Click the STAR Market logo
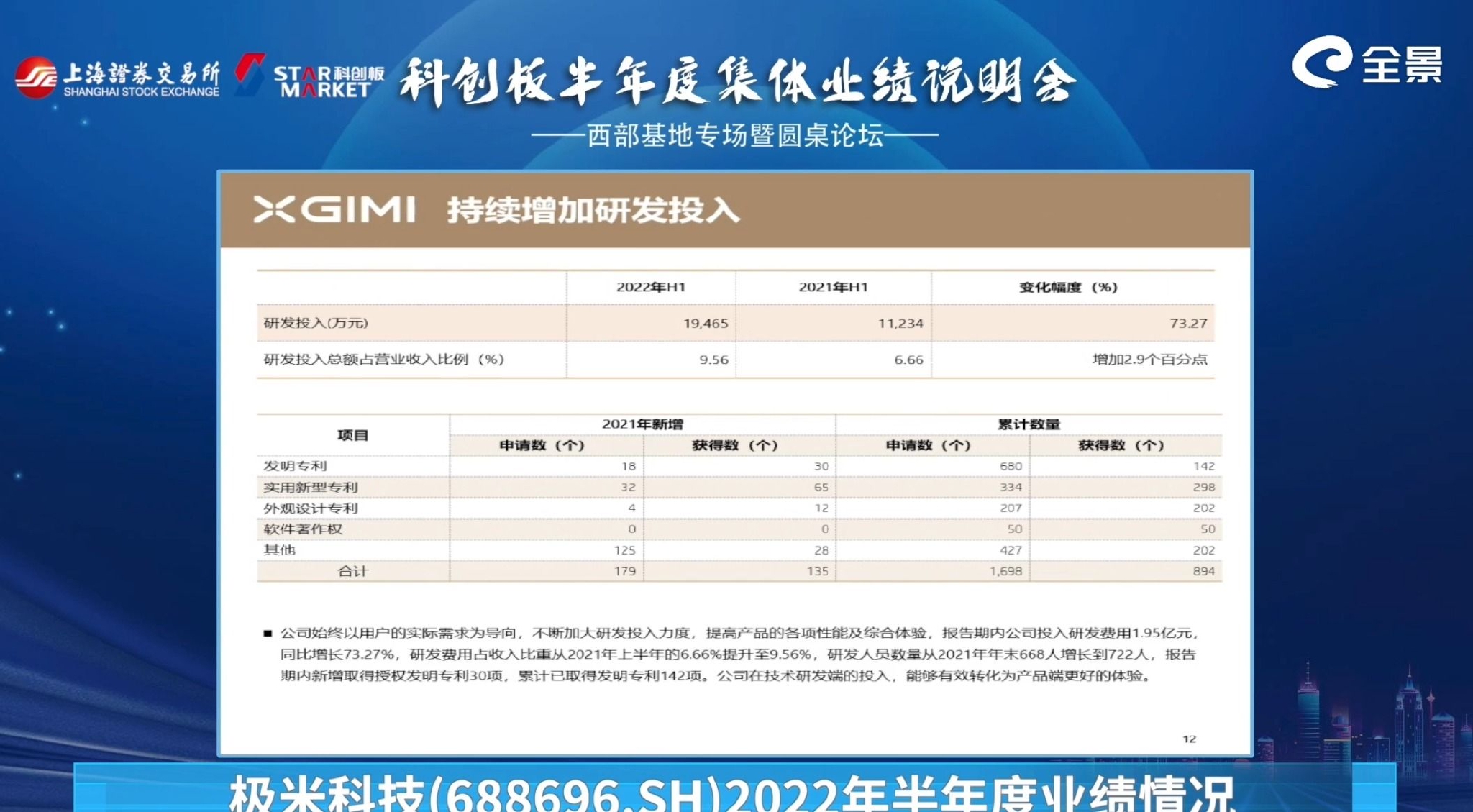The height and width of the screenshot is (812, 1473). [309, 76]
